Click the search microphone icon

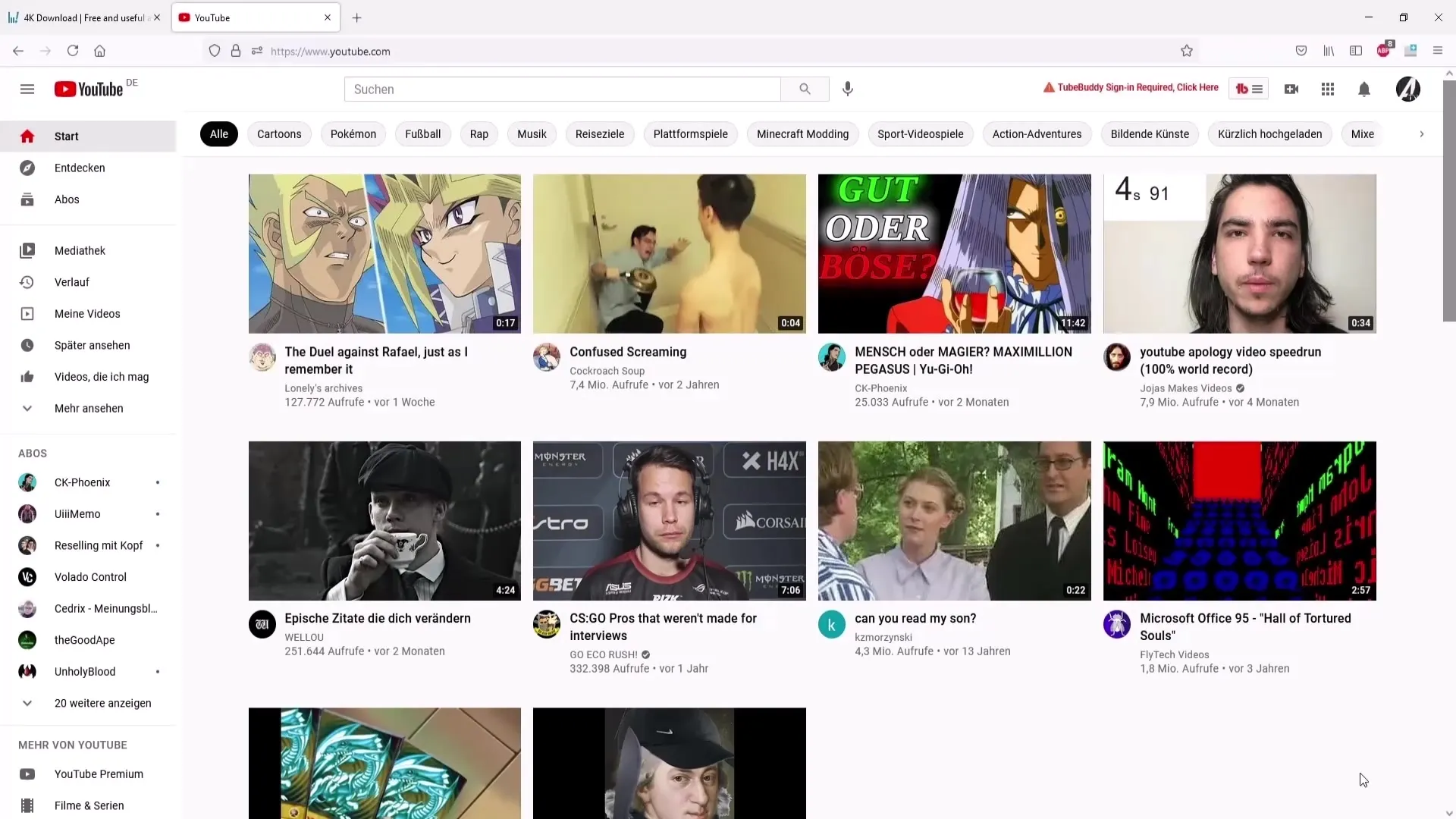click(x=847, y=88)
